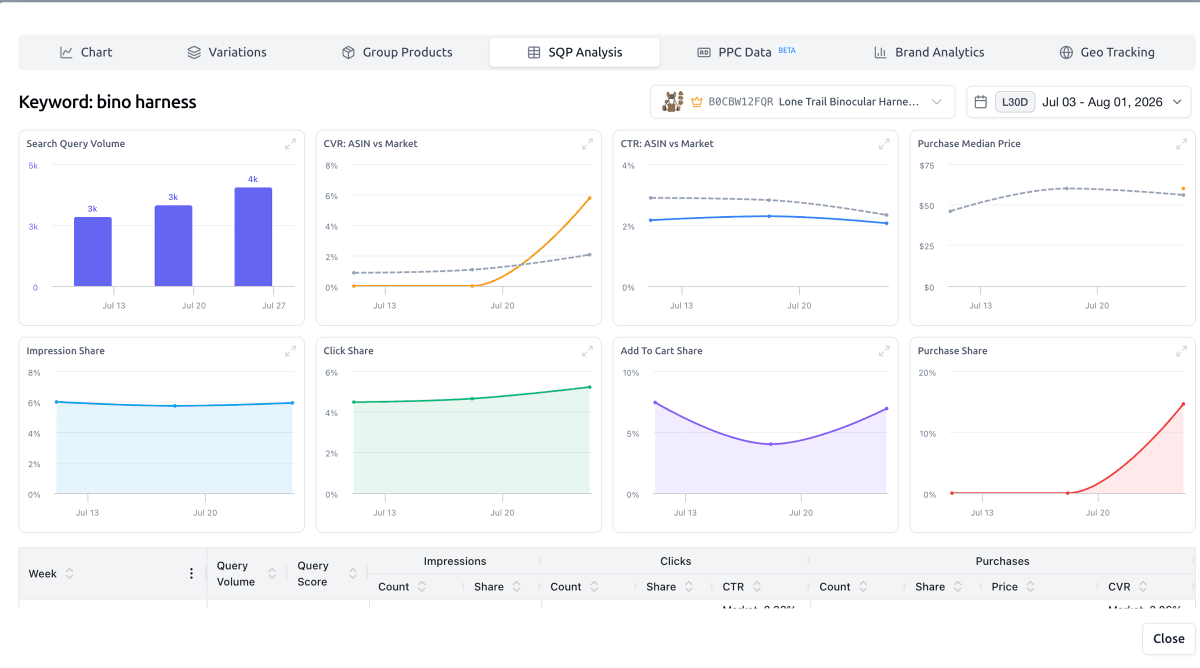Sort by Clicks Count column

(594, 587)
